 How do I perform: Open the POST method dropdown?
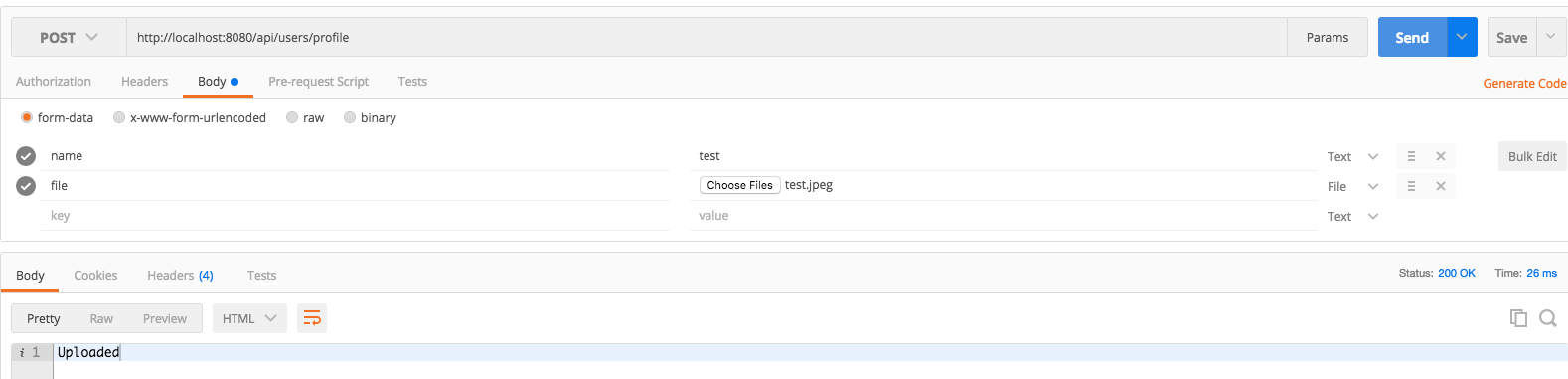[69, 37]
